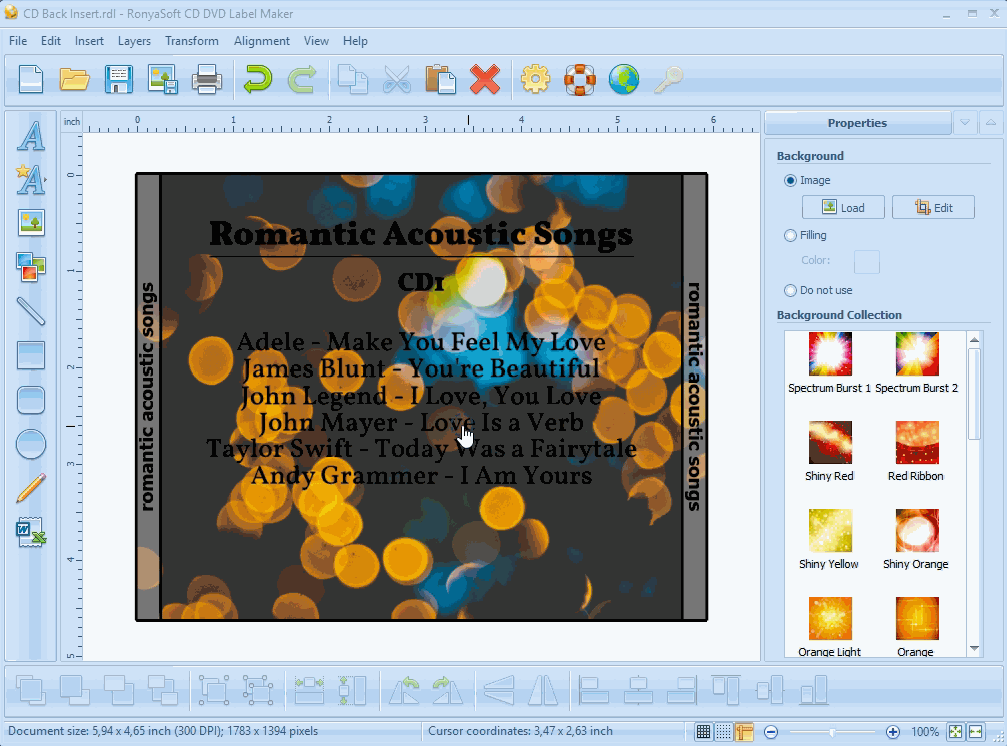Choose the Orange Light background
The image size is (1007, 746).
(830, 627)
